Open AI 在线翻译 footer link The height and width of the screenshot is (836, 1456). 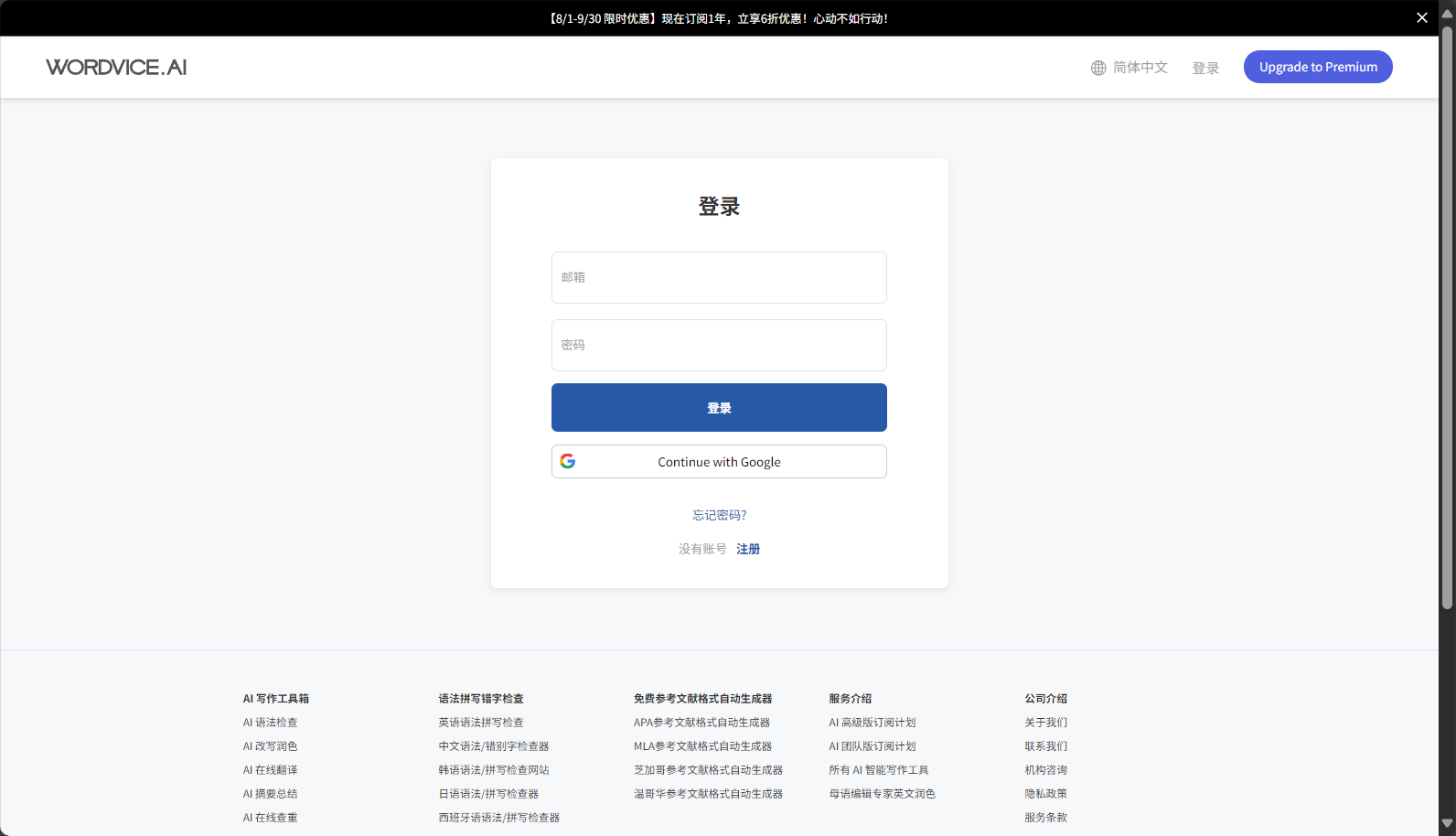[x=270, y=770]
